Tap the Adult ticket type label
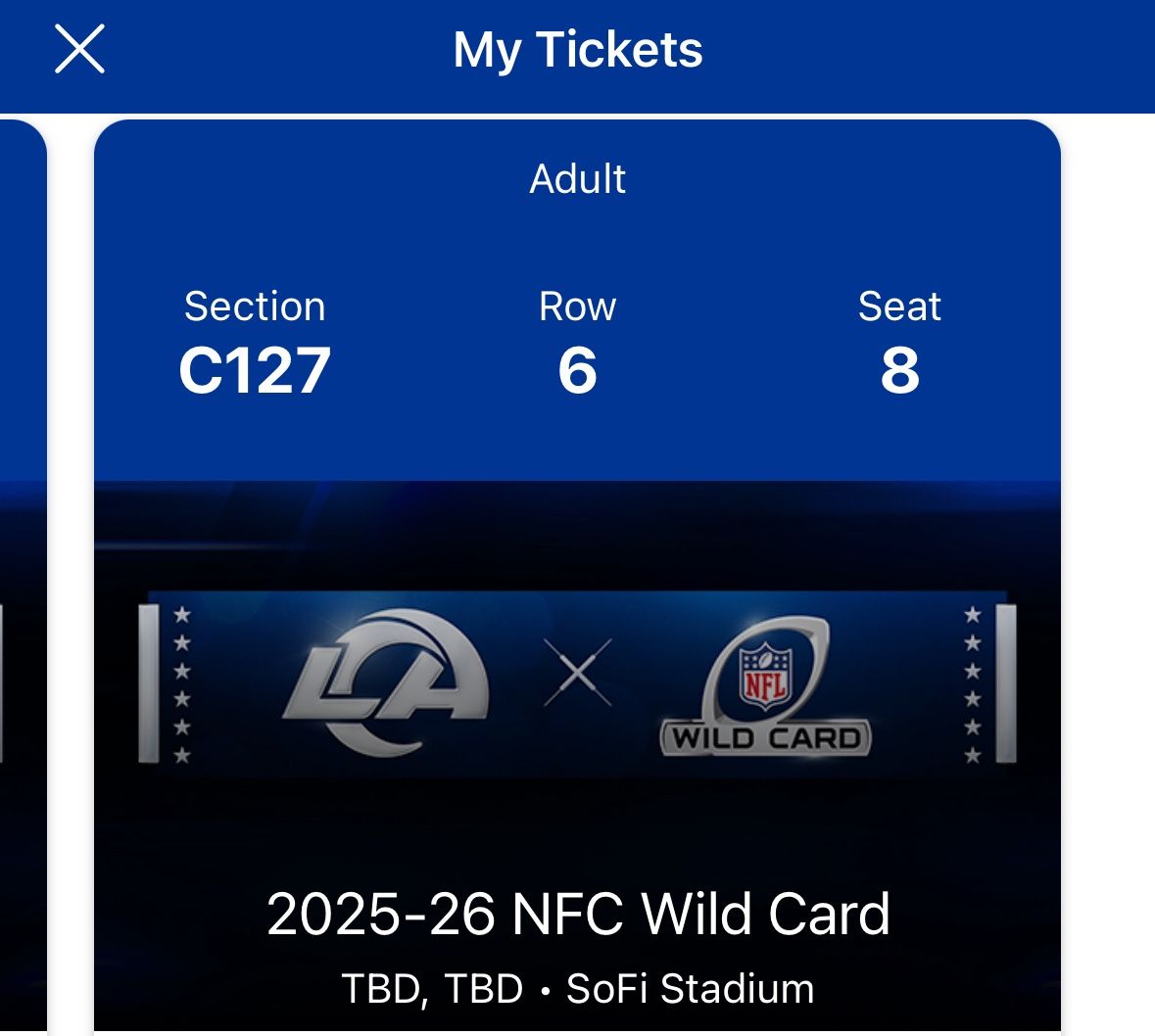Image resolution: width=1155 pixels, height=1036 pixels. (577, 179)
